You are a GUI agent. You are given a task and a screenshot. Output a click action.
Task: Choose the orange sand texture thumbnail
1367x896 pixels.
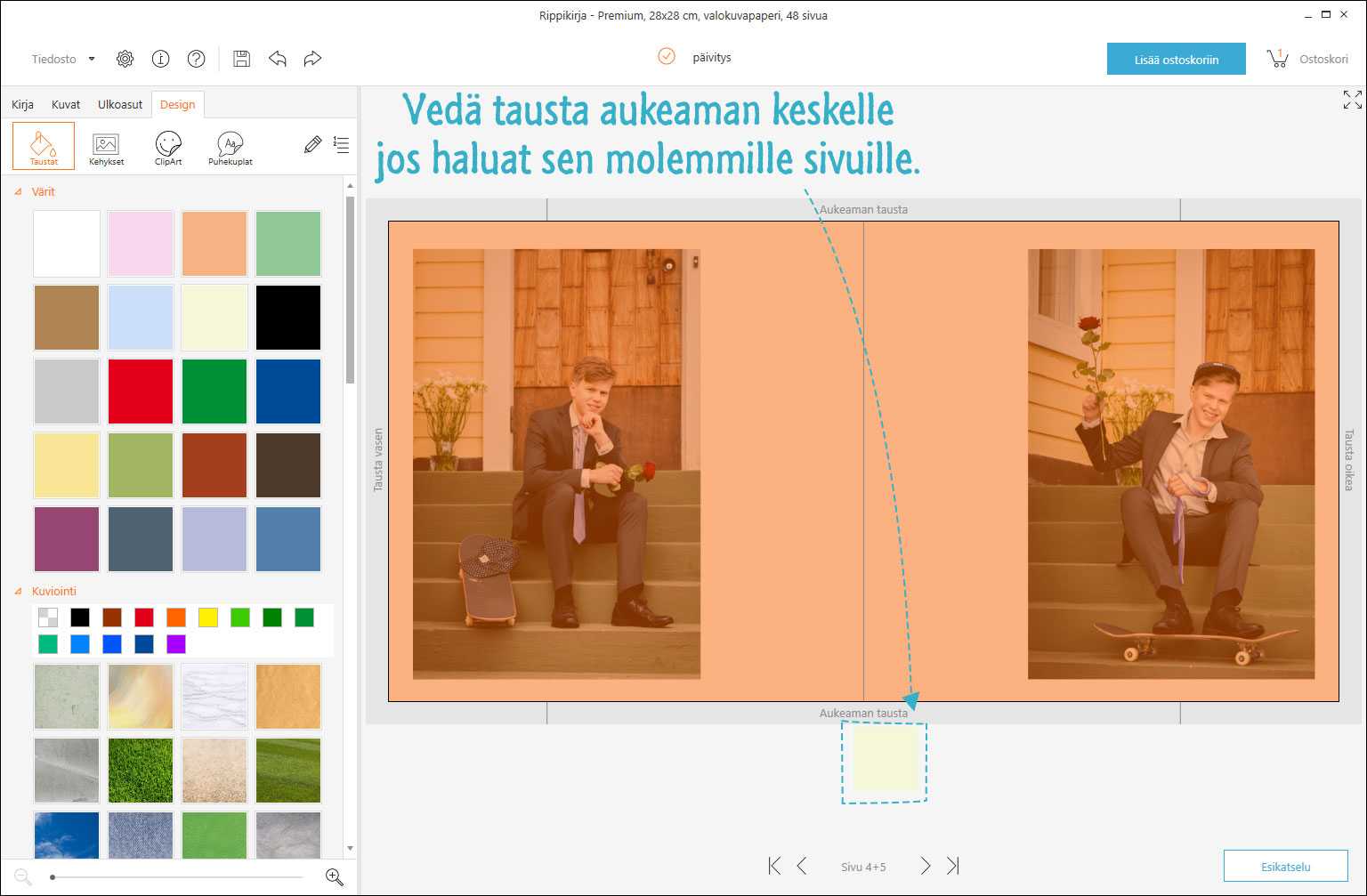tap(288, 697)
